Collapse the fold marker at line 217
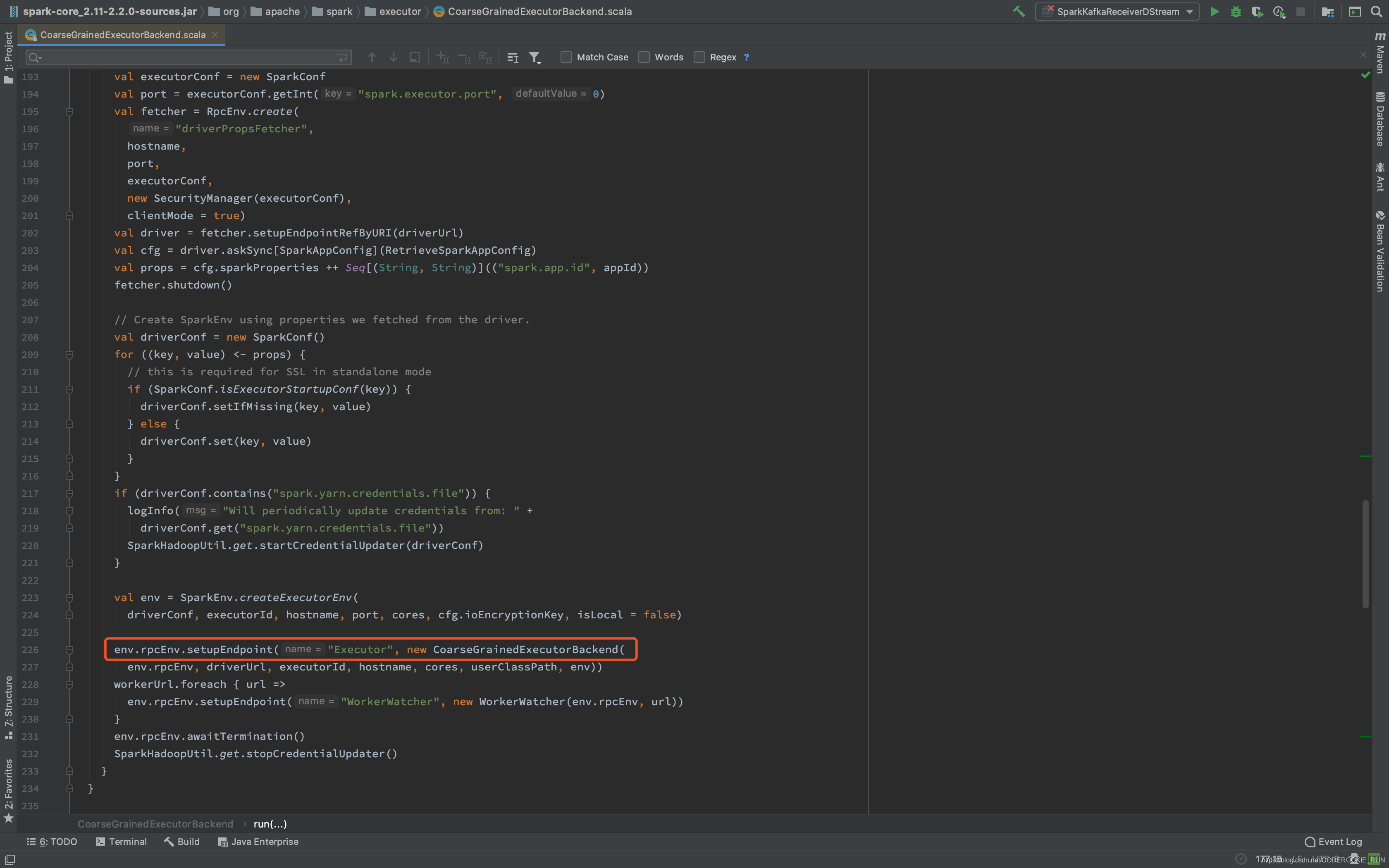 tap(69, 494)
